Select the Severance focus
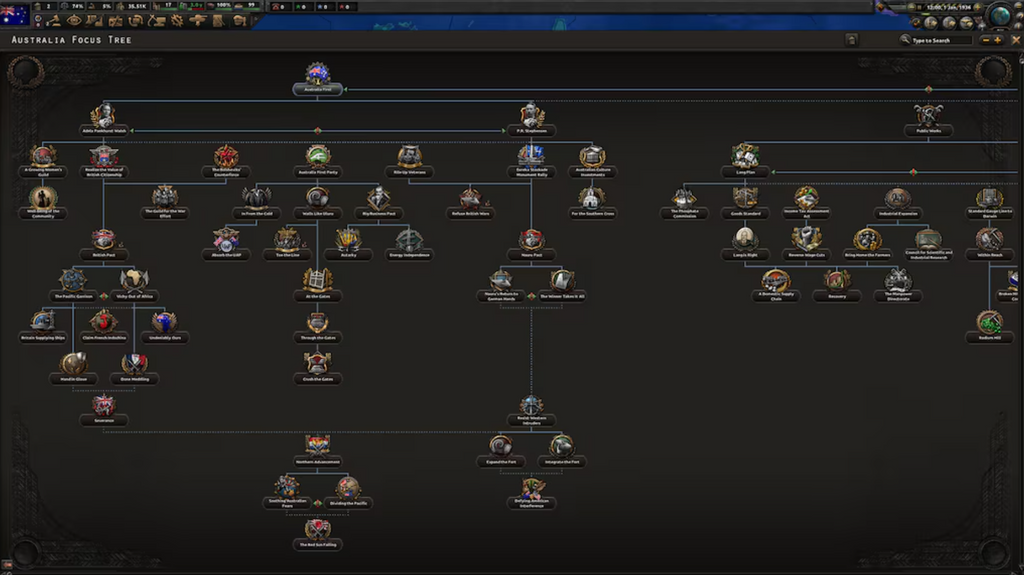Screen dimensions: 1024x575 104,410
